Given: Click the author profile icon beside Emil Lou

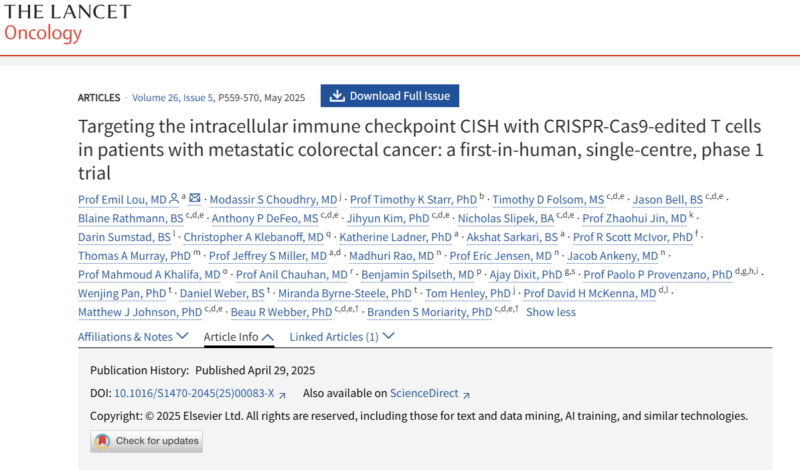Looking at the screenshot, I should (x=174, y=198).
